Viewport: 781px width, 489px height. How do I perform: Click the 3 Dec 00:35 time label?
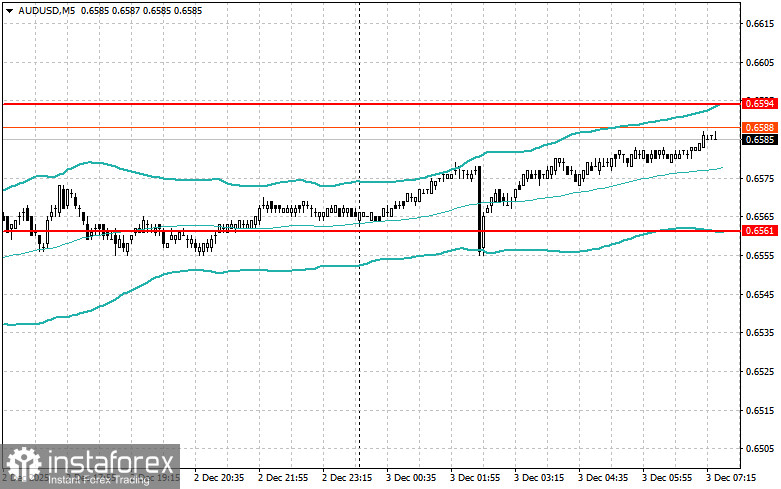coord(411,478)
